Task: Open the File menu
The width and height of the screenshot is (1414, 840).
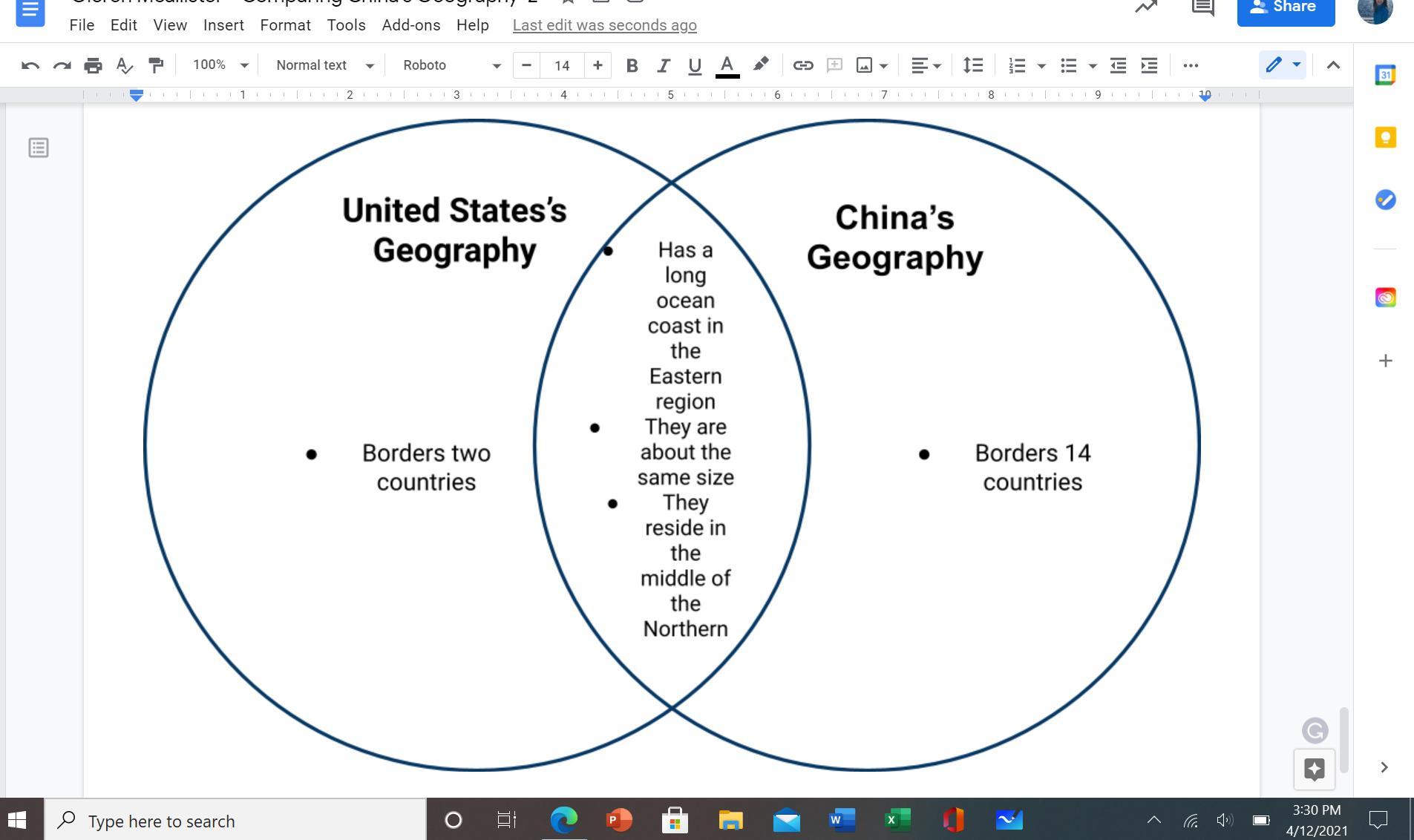Action: [82, 25]
